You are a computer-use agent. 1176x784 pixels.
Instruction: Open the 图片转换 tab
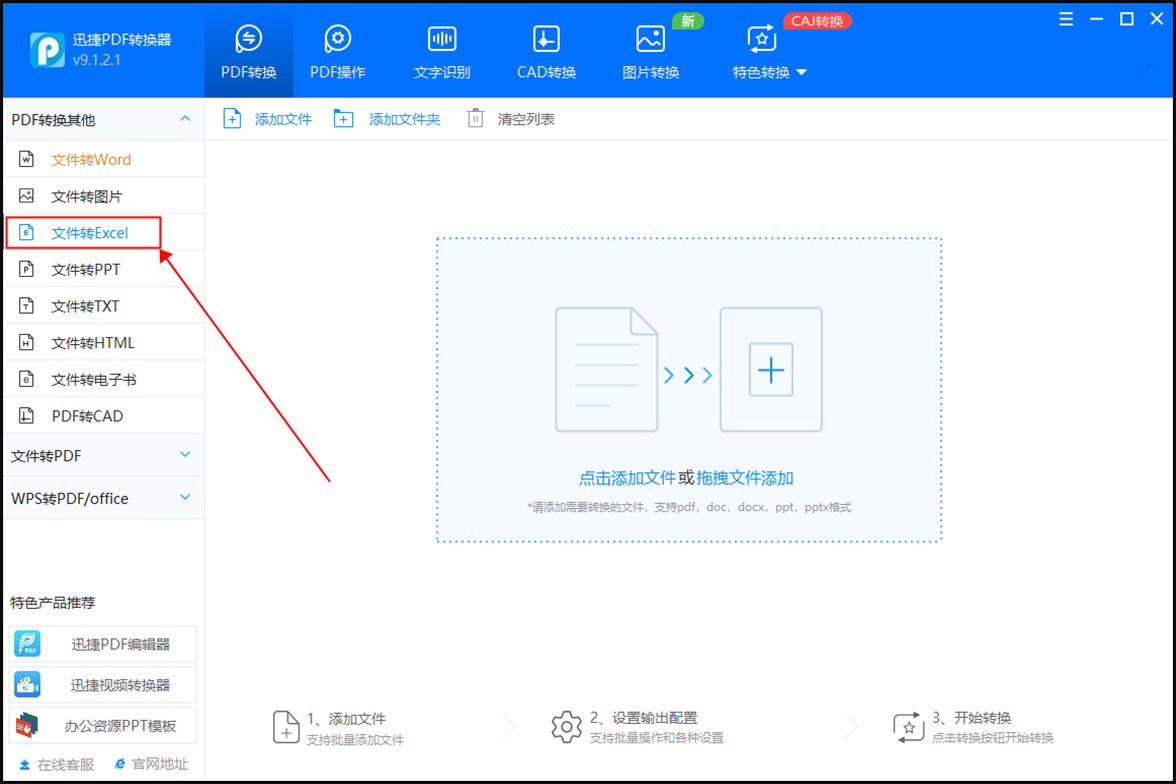(x=650, y=52)
